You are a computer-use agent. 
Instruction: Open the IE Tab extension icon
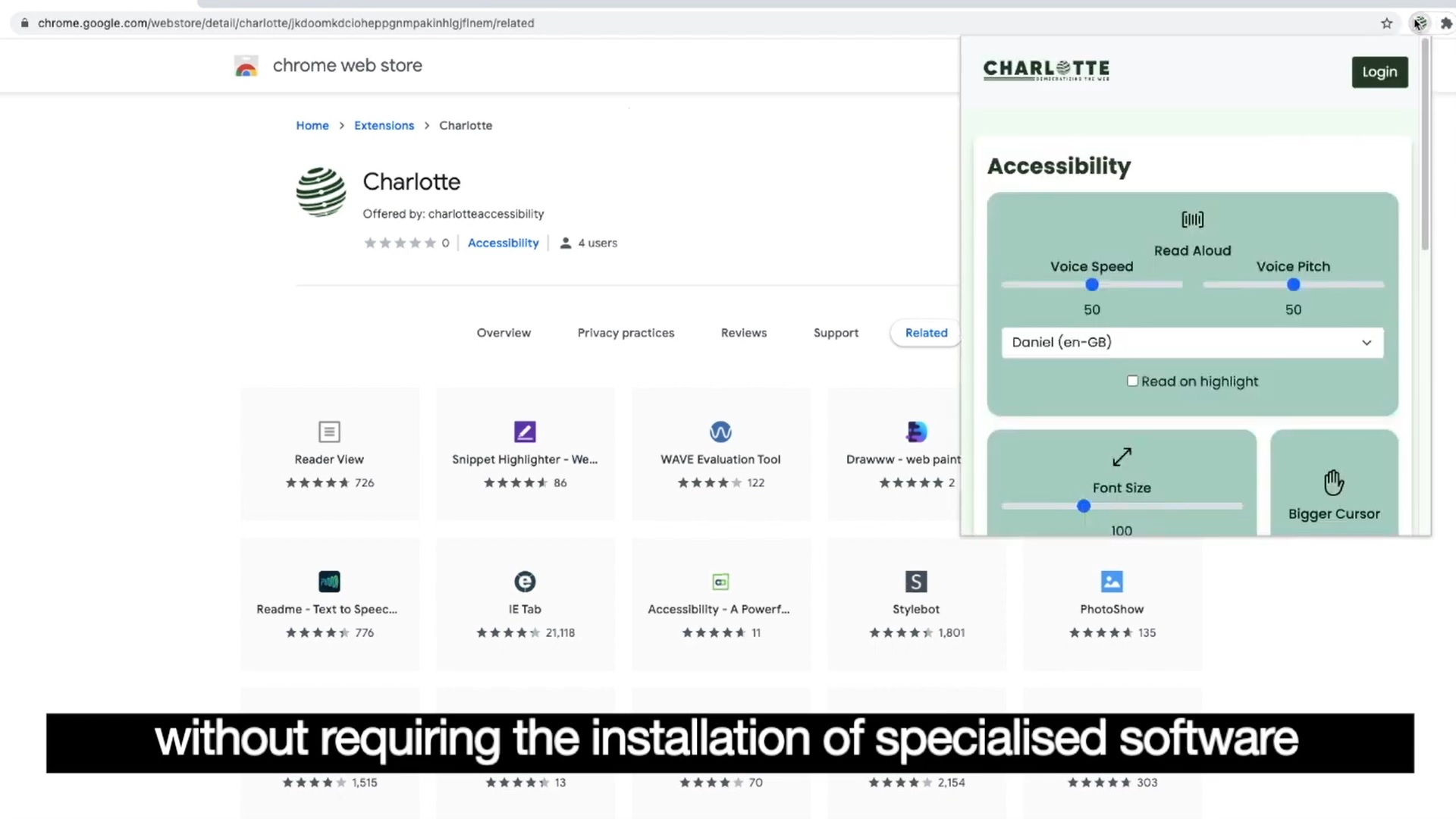tap(525, 582)
